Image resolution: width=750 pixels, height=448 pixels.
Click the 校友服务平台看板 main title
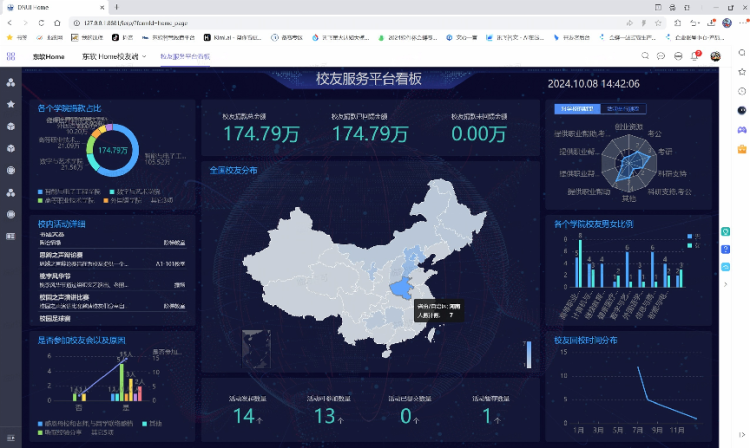tap(368, 79)
